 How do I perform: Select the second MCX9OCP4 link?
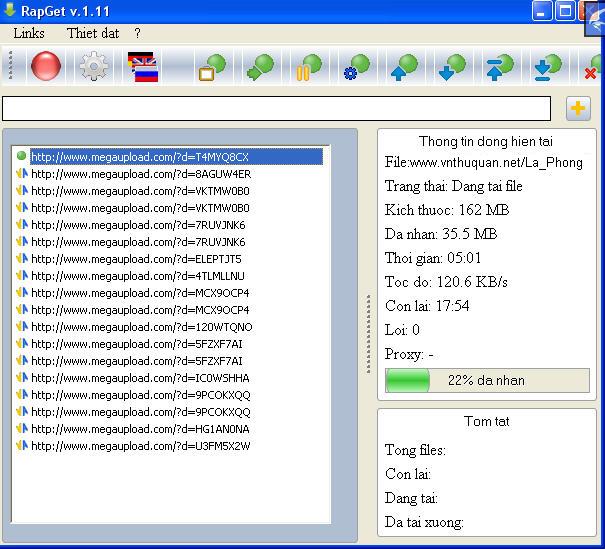tap(140, 310)
